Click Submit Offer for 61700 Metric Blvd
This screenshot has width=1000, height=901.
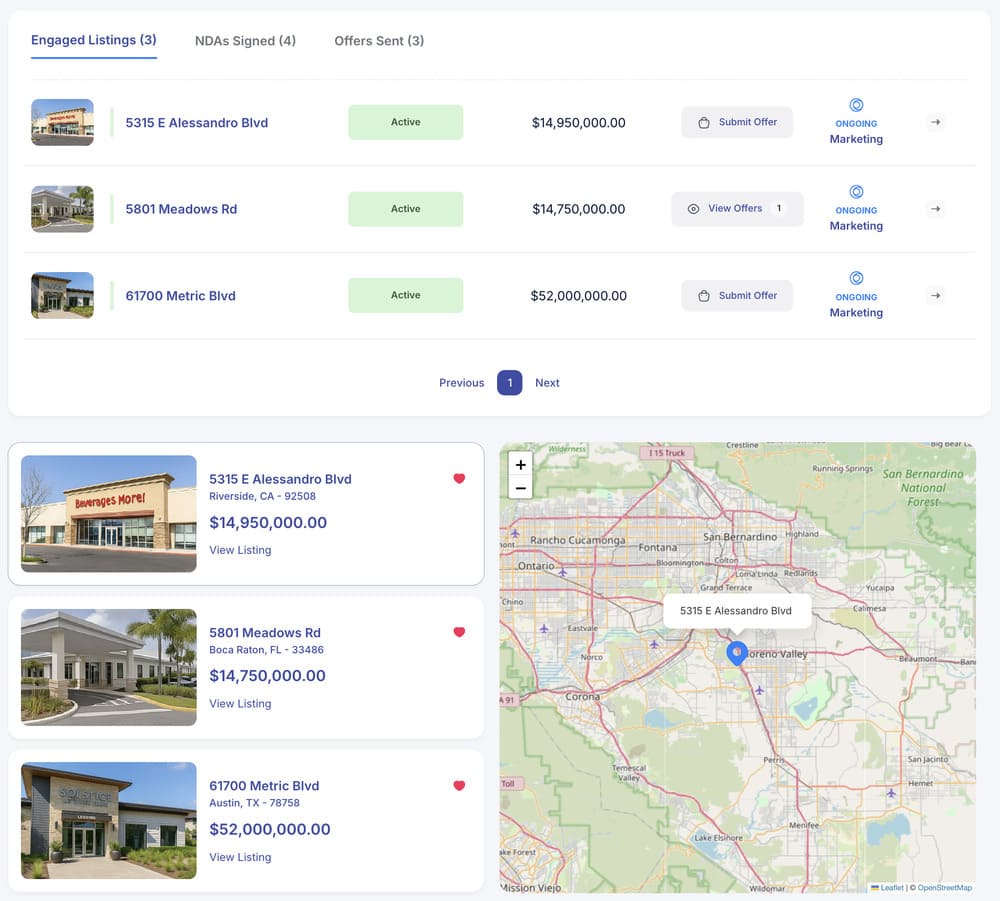[737, 295]
